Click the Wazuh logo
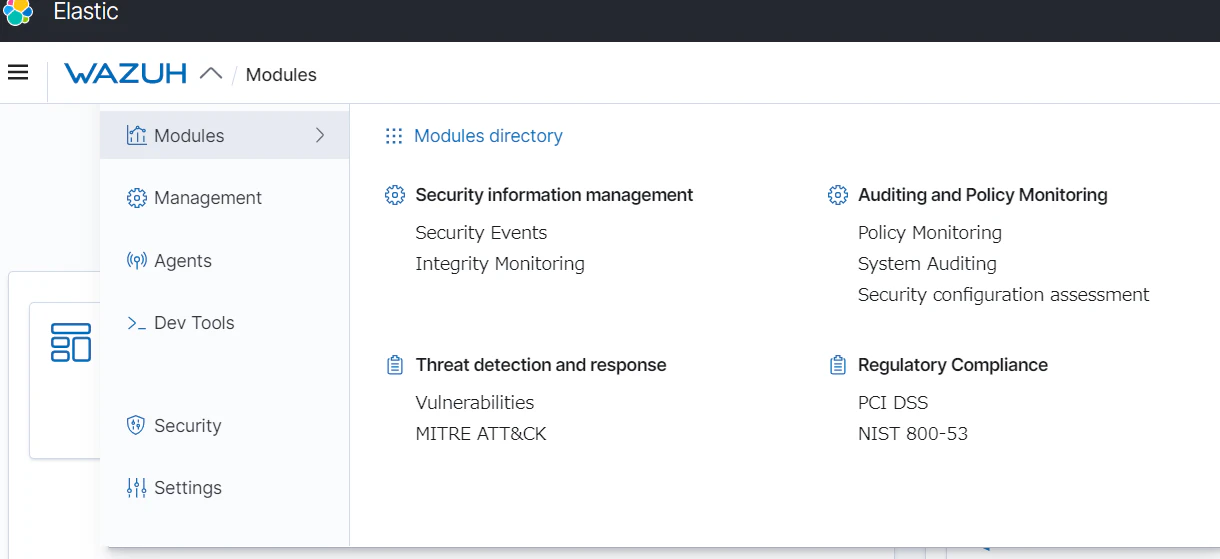Image resolution: width=1220 pixels, height=559 pixels. point(125,74)
